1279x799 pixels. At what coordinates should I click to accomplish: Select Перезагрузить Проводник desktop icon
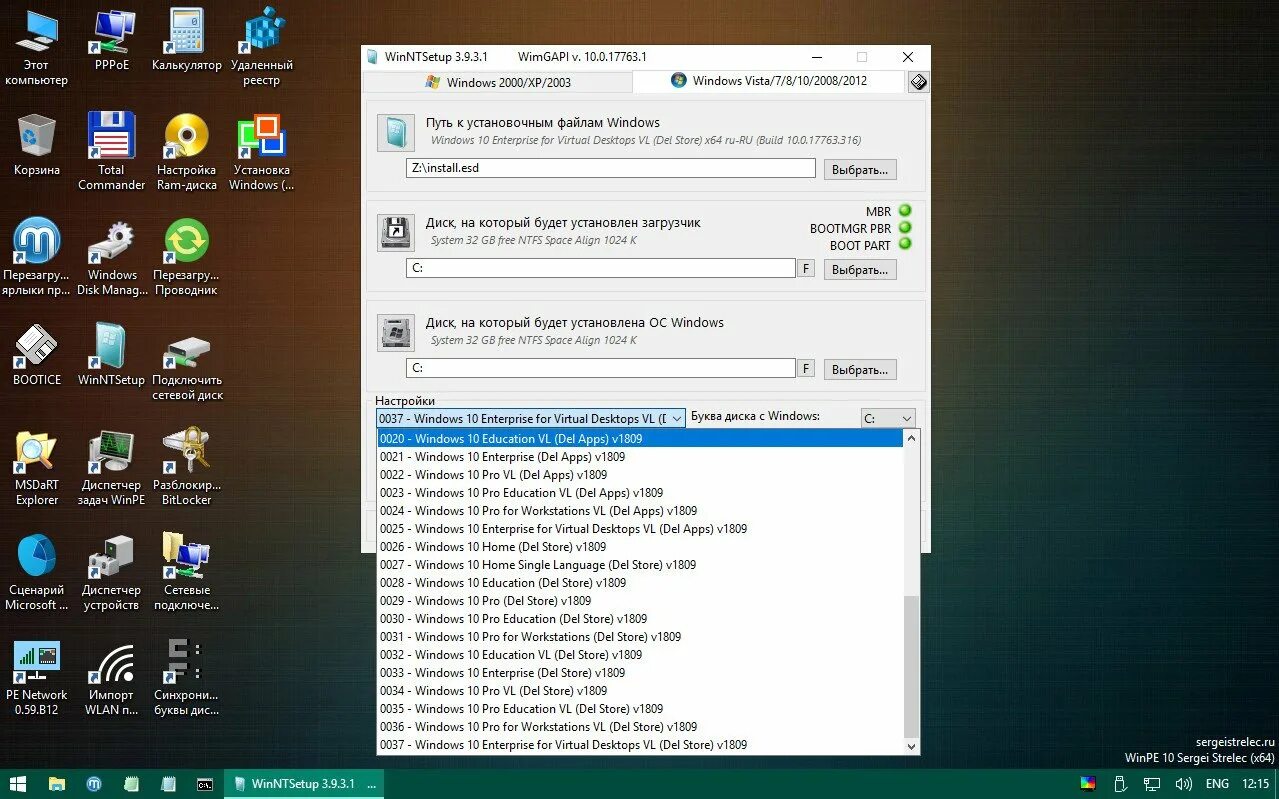tap(187, 257)
